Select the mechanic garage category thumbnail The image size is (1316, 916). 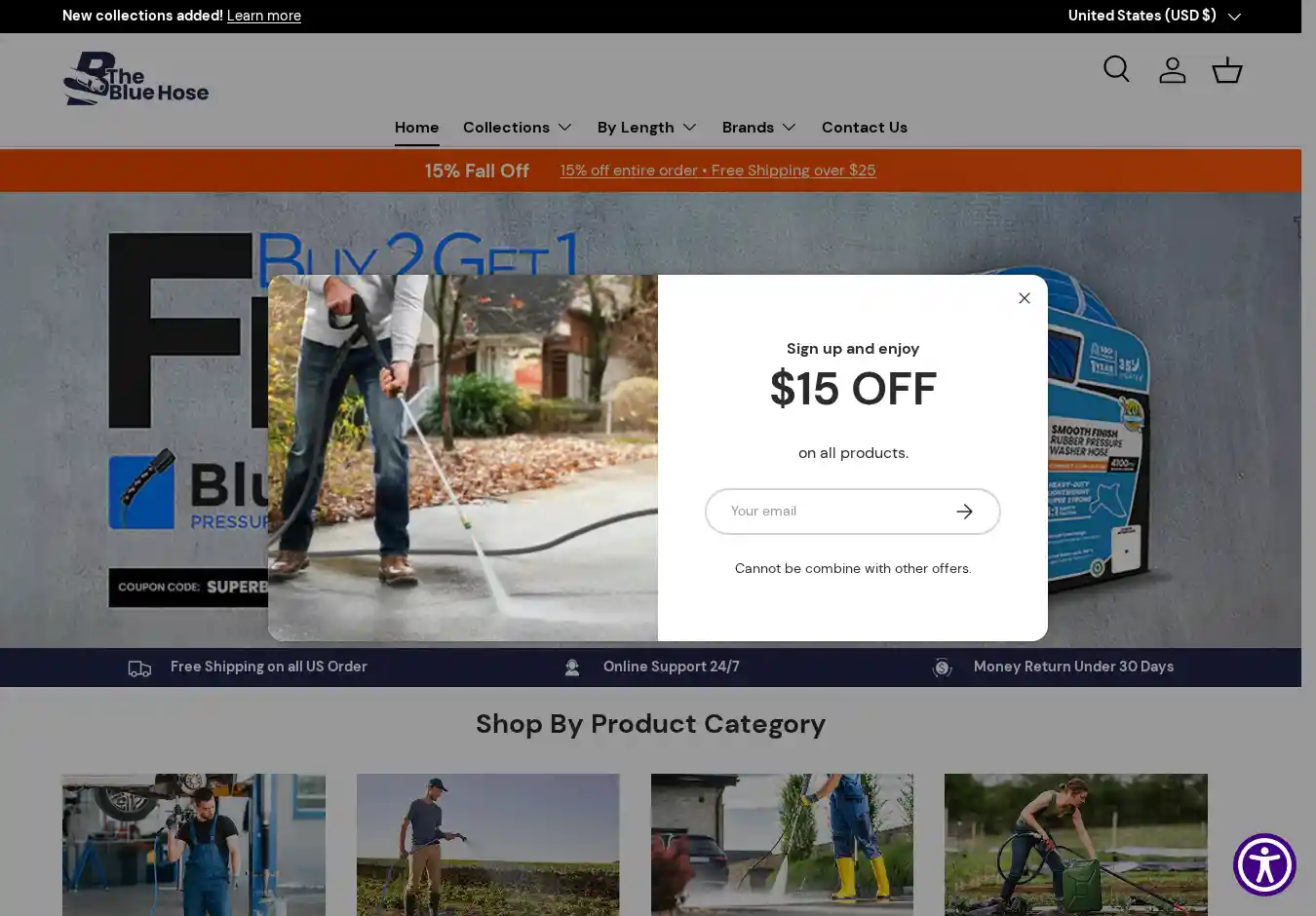(194, 845)
